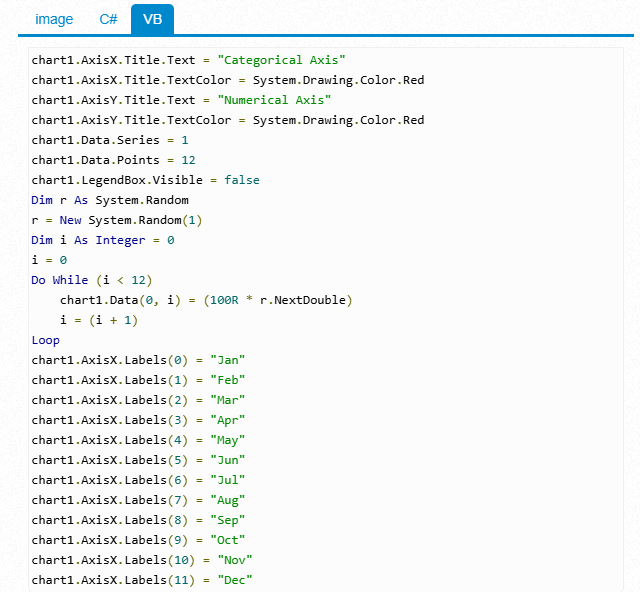This screenshot has height=592, width=640.
Task: Switch to the image tab
Action: point(54,19)
